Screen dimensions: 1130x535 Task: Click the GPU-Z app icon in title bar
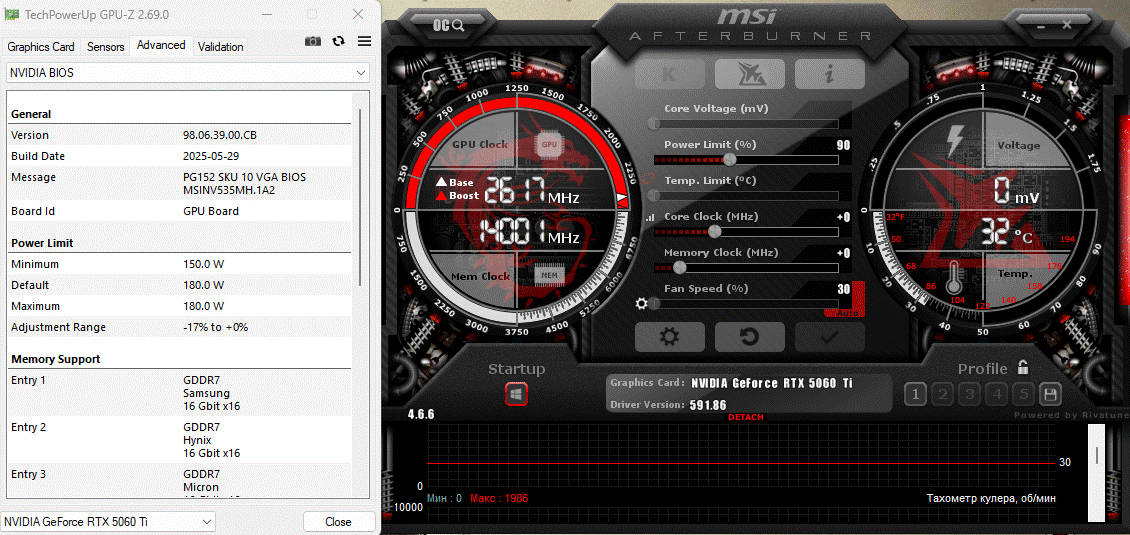12,14
